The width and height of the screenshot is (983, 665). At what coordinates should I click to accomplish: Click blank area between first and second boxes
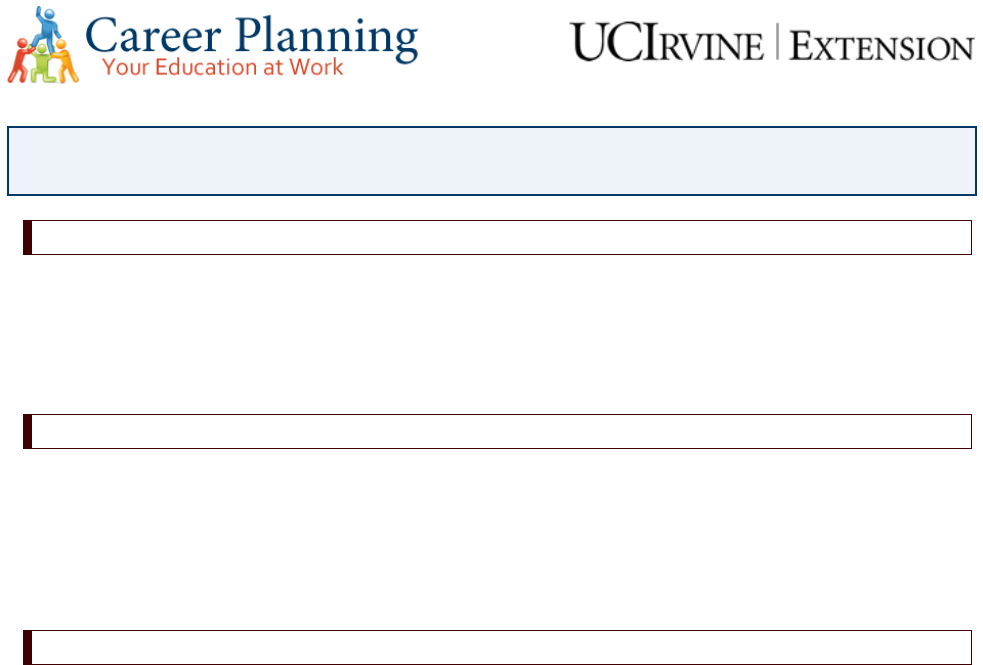pos(497,334)
